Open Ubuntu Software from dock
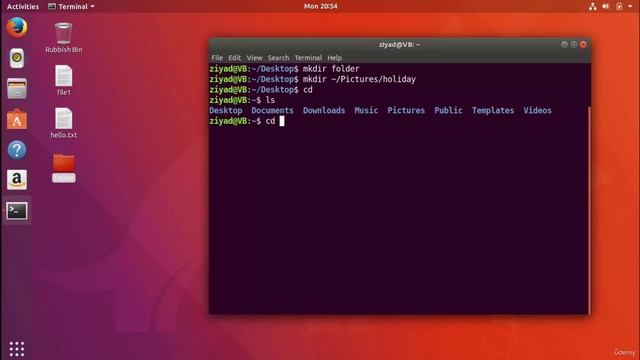The image size is (640, 360). [x=17, y=119]
